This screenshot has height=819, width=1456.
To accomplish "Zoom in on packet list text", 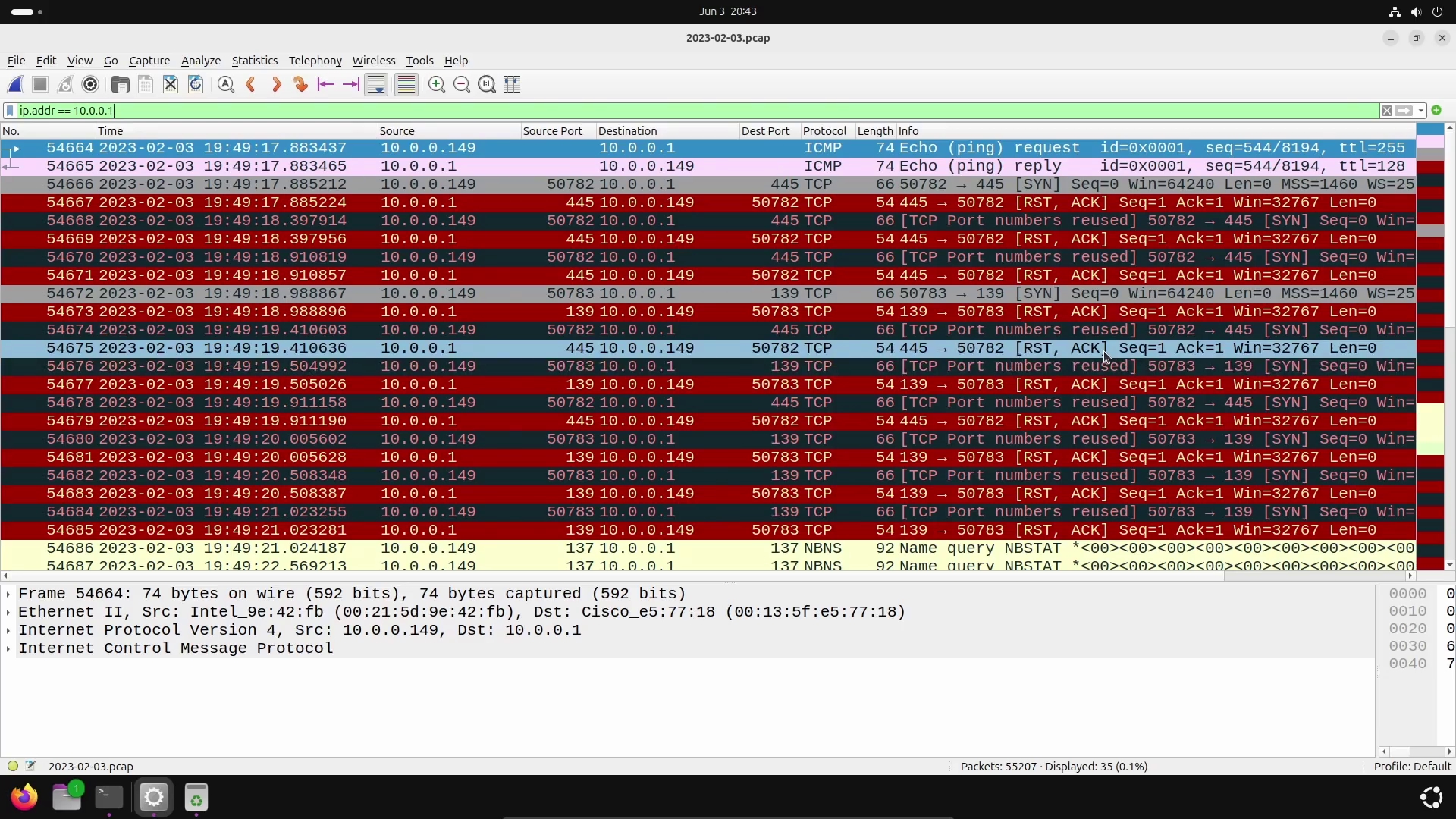I will (x=437, y=85).
